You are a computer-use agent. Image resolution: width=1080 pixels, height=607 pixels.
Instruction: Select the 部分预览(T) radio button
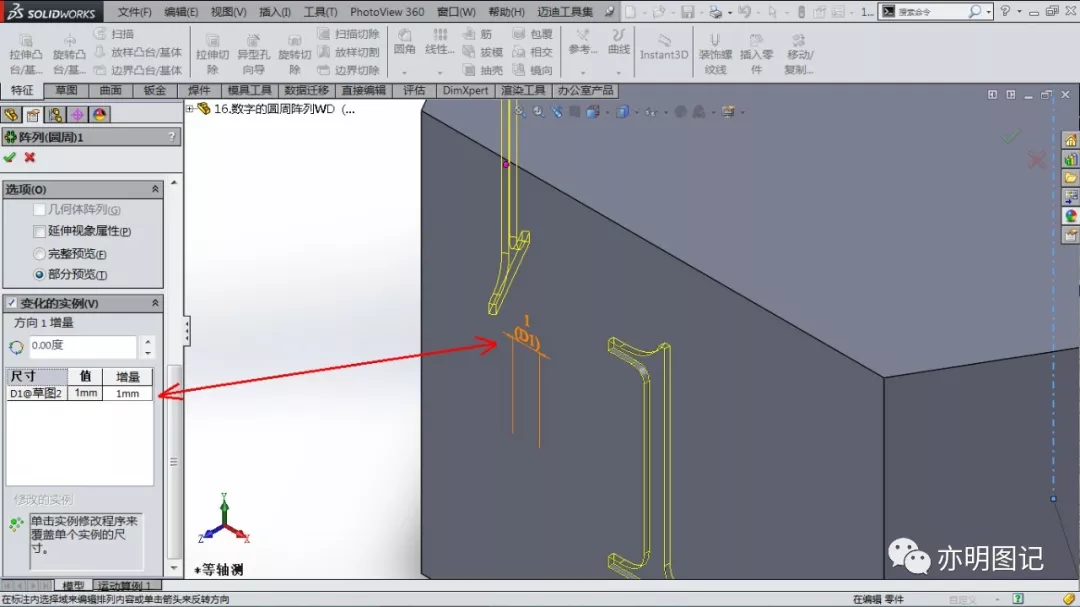pos(39,275)
